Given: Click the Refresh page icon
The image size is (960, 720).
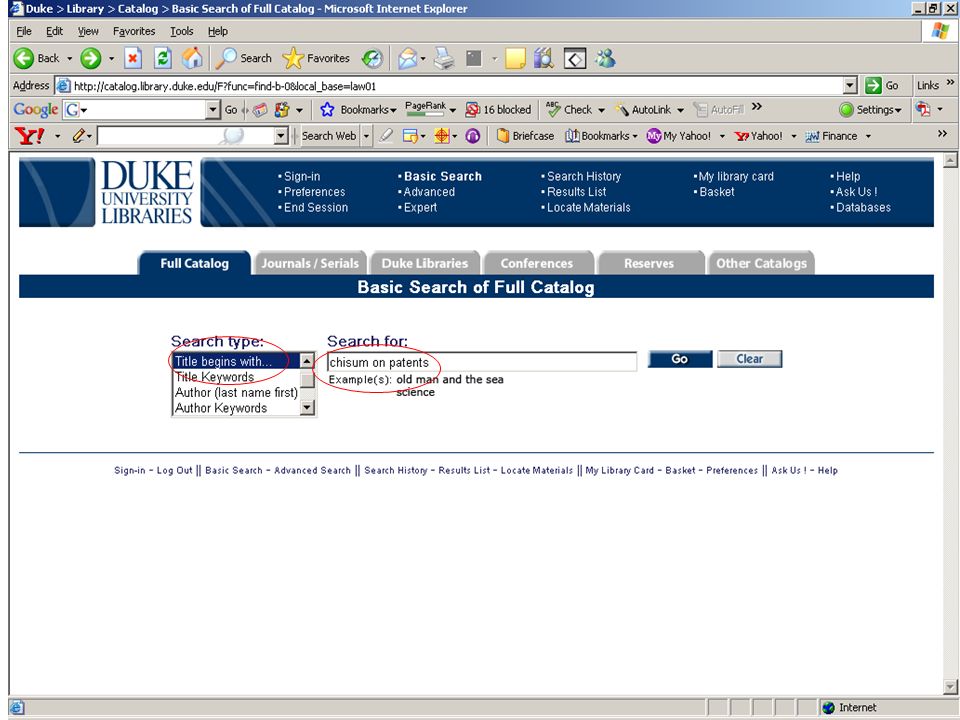Looking at the screenshot, I should [x=162, y=58].
